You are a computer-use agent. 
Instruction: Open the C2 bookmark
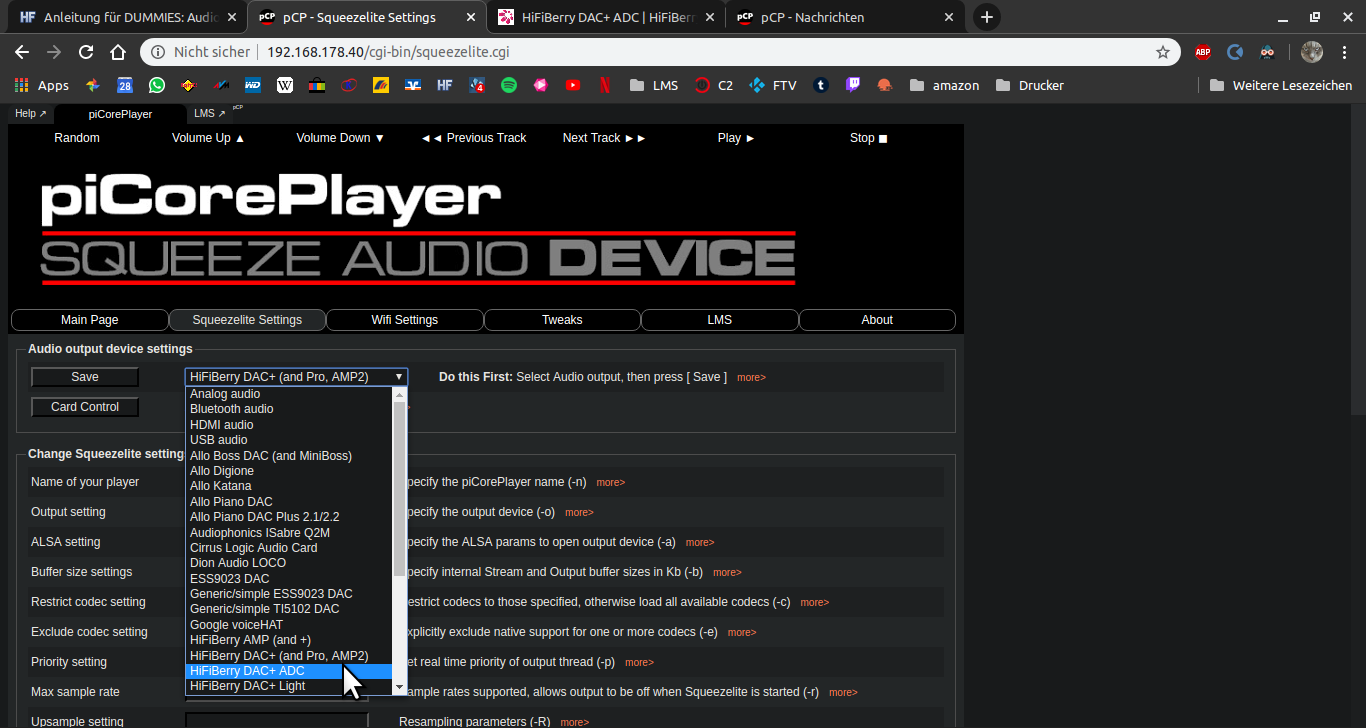tap(715, 85)
